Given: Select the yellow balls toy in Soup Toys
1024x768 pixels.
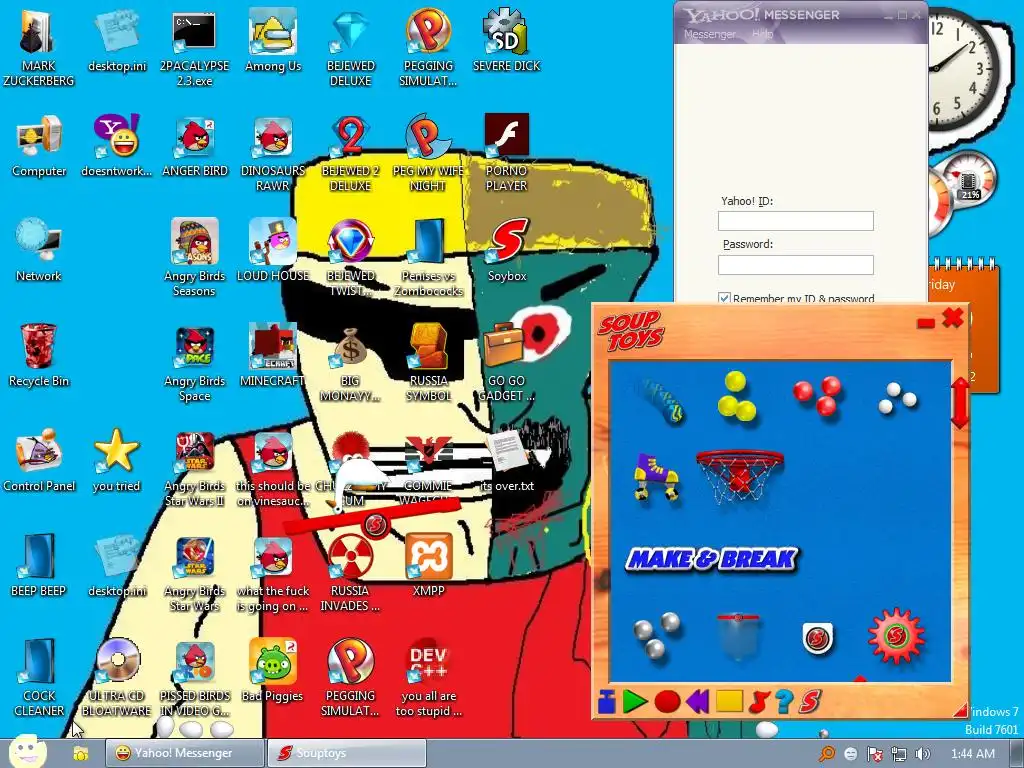Looking at the screenshot, I should [x=736, y=396].
